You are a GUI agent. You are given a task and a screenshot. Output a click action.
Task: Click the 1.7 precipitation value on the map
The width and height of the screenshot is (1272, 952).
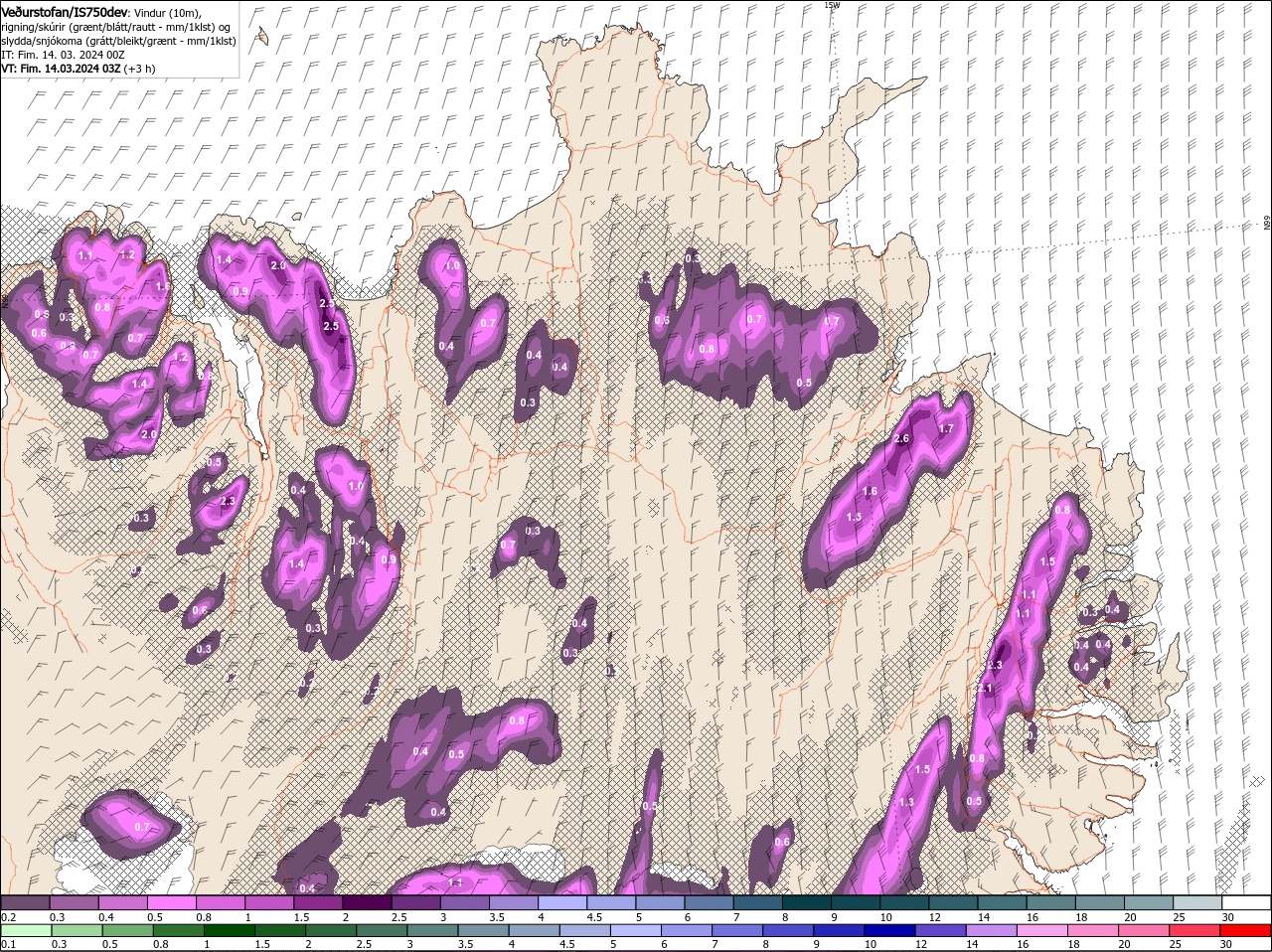pos(946,428)
